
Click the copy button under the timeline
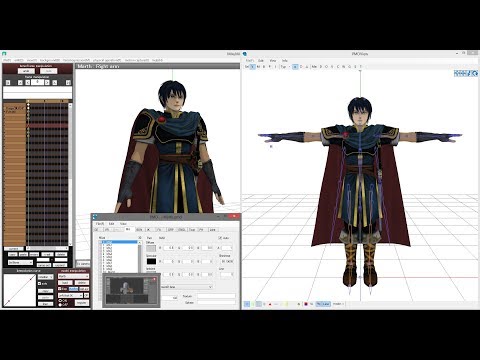point(13,254)
